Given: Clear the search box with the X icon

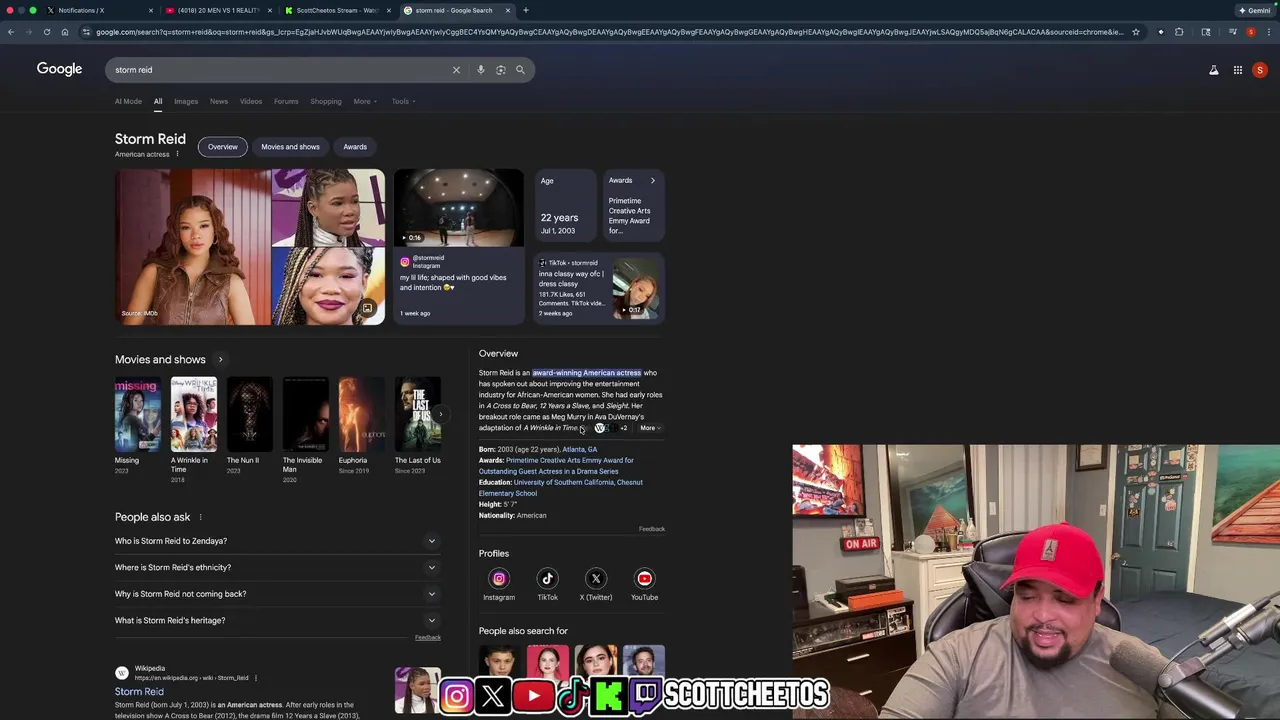Looking at the screenshot, I should [456, 70].
